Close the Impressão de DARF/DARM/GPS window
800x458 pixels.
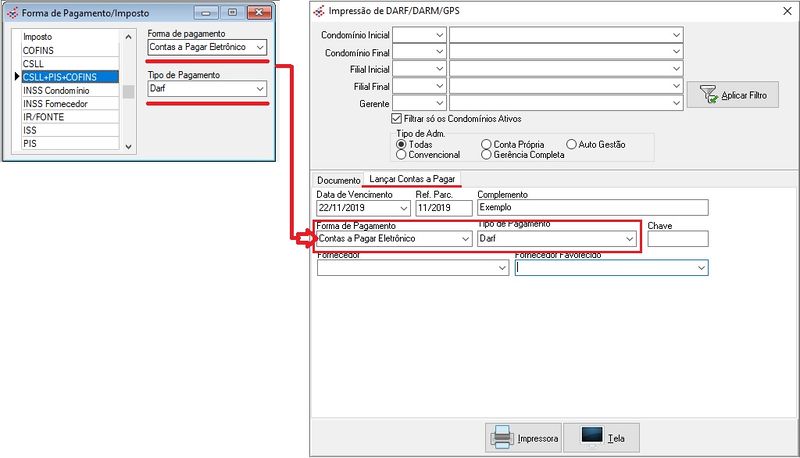click(781, 12)
